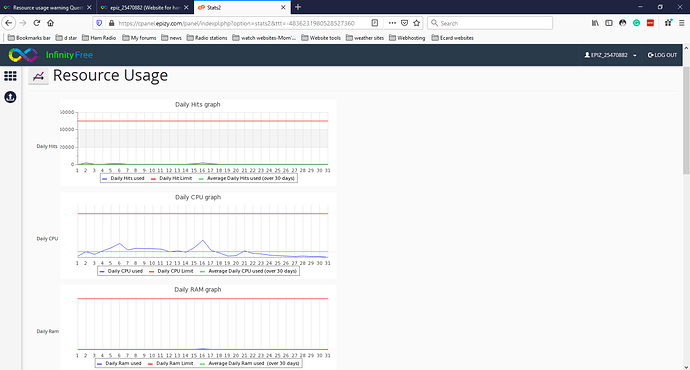Open the Firefox hamburger menu
The width and height of the screenshot is (690, 370).
pyautogui.click(x=682, y=23)
